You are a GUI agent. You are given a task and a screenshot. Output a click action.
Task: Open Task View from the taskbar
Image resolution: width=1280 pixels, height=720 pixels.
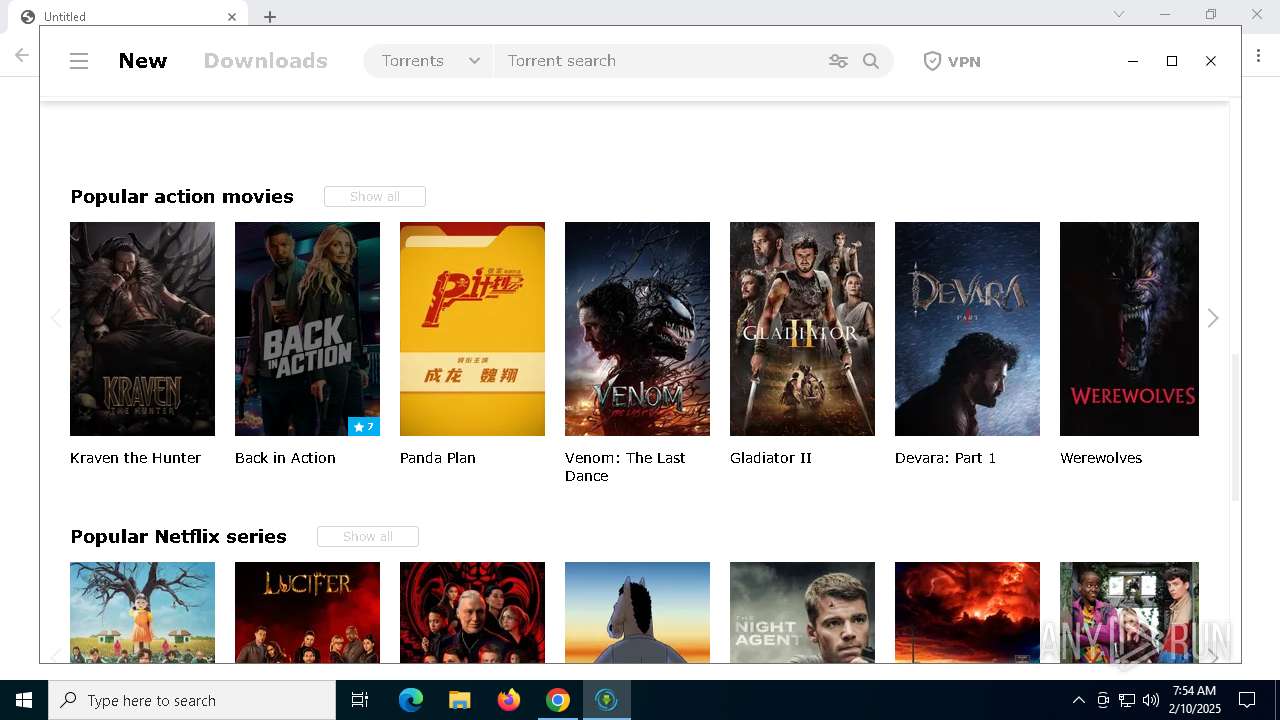pyautogui.click(x=360, y=700)
